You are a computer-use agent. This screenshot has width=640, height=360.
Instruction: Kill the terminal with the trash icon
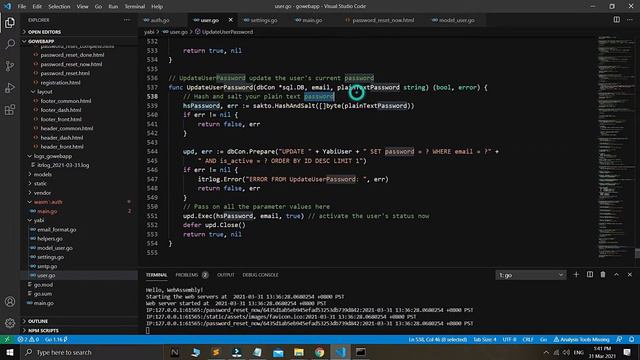point(603,275)
